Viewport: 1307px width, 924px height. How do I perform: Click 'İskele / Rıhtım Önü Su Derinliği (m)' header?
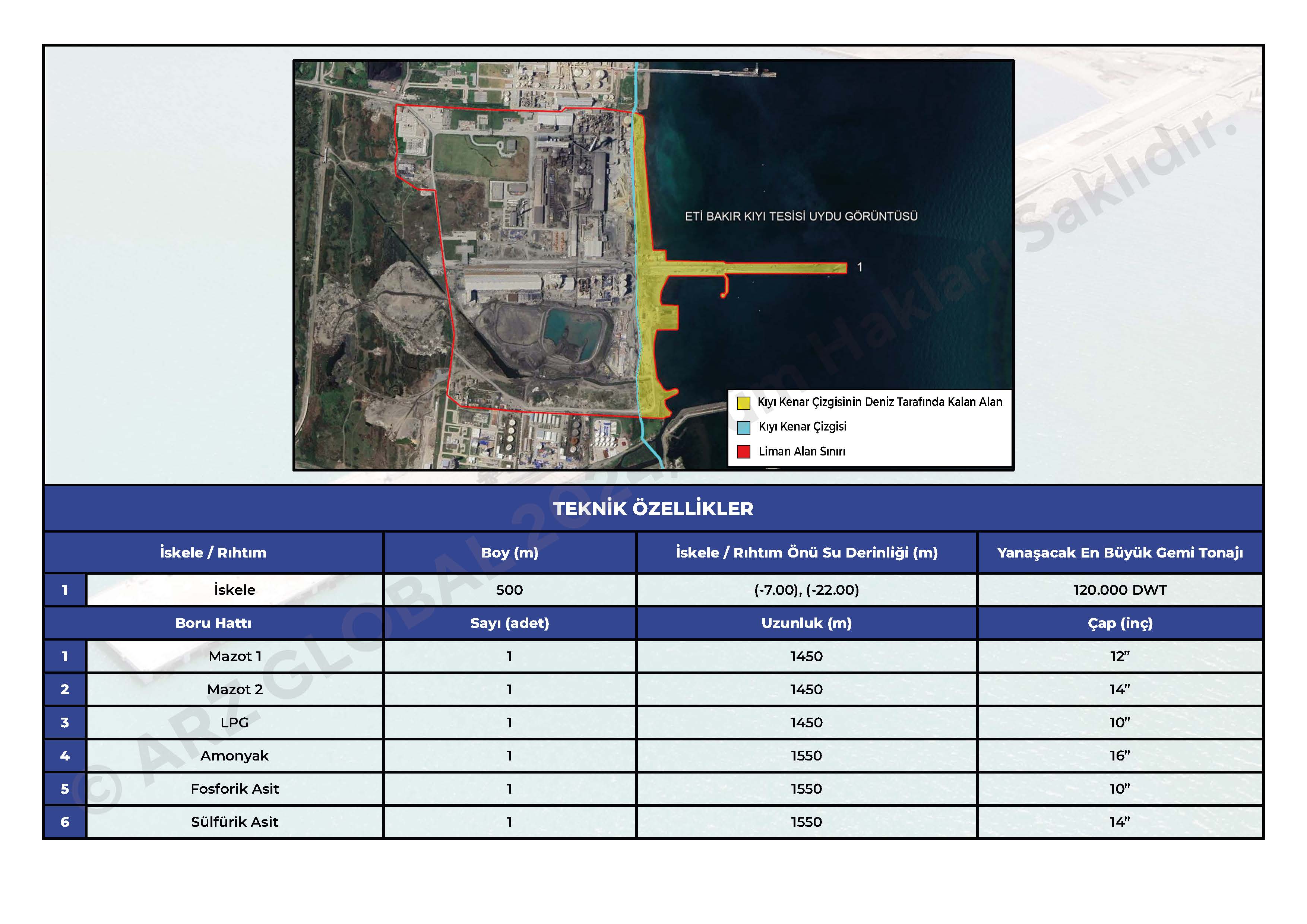coord(807,552)
